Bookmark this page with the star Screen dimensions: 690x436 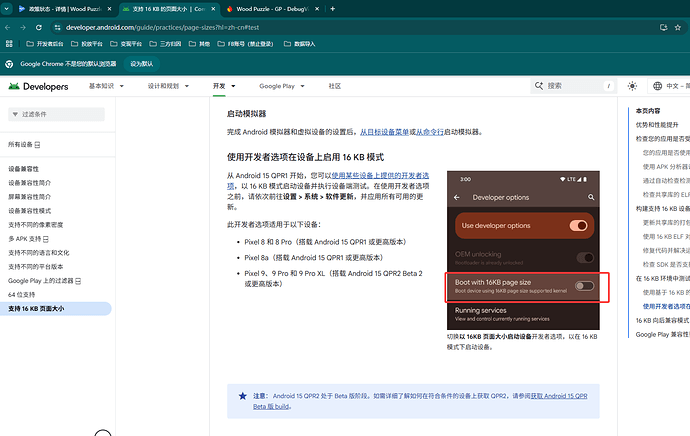click(678, 27)
